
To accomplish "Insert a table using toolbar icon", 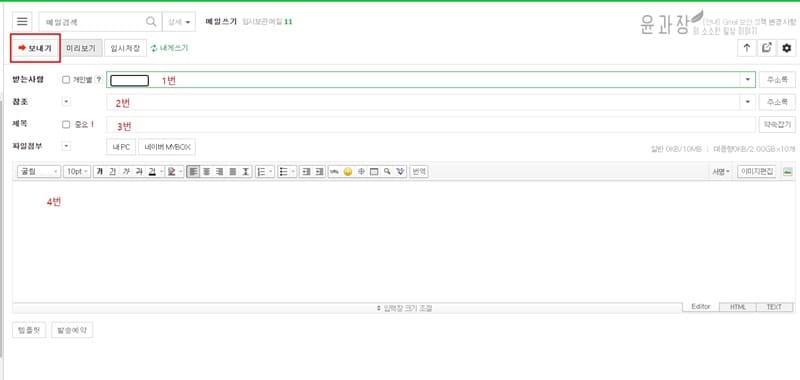I will [374, 172].
